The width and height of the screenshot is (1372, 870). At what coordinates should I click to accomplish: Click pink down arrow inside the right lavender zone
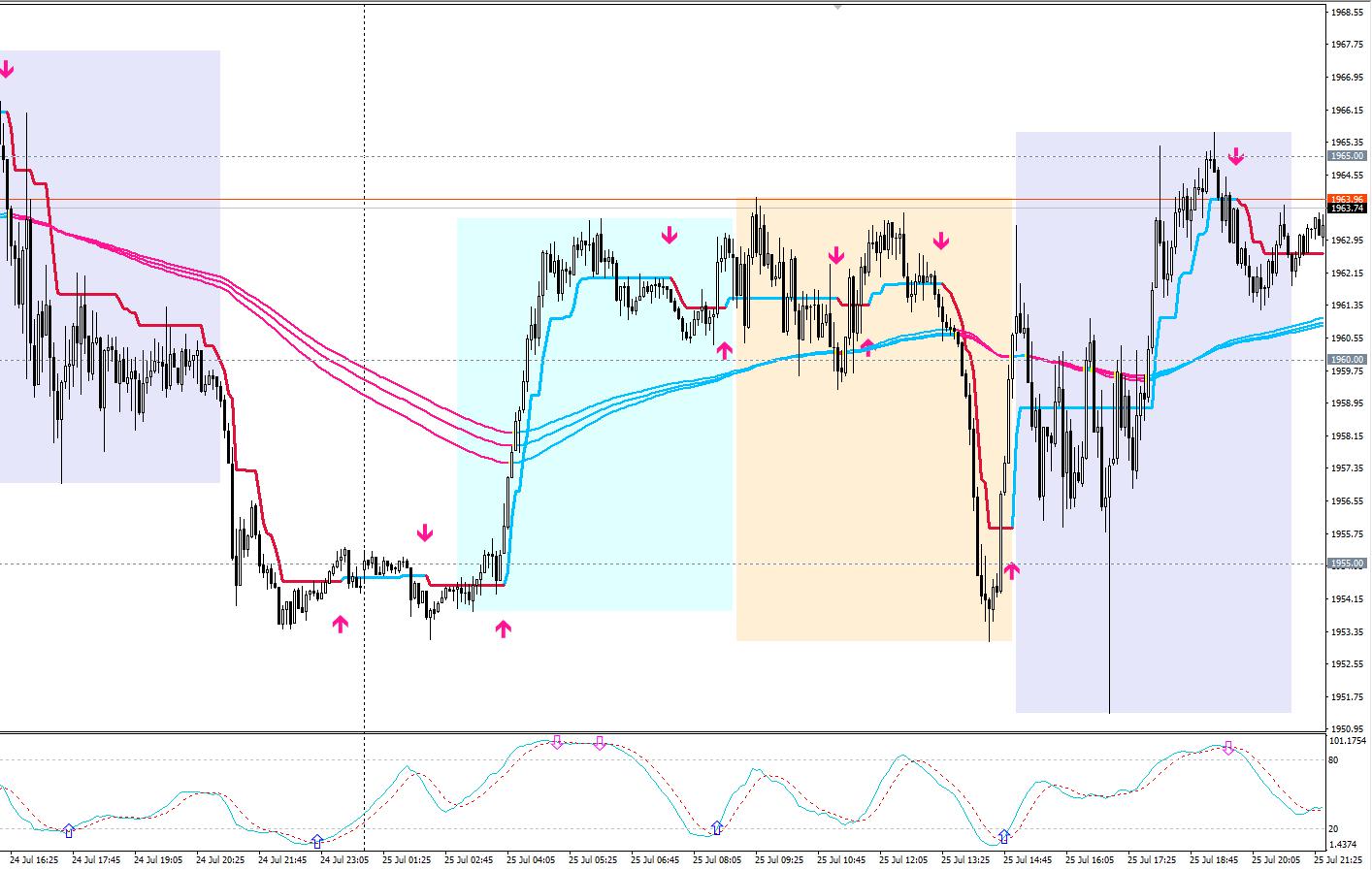(x=1235, y=156)
